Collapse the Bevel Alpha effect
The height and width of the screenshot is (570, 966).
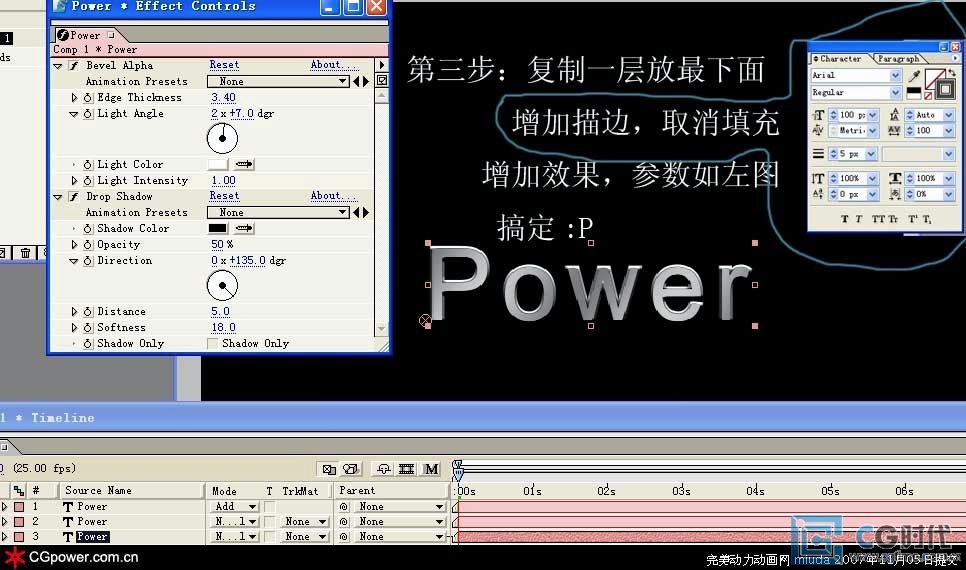[58, 65]
